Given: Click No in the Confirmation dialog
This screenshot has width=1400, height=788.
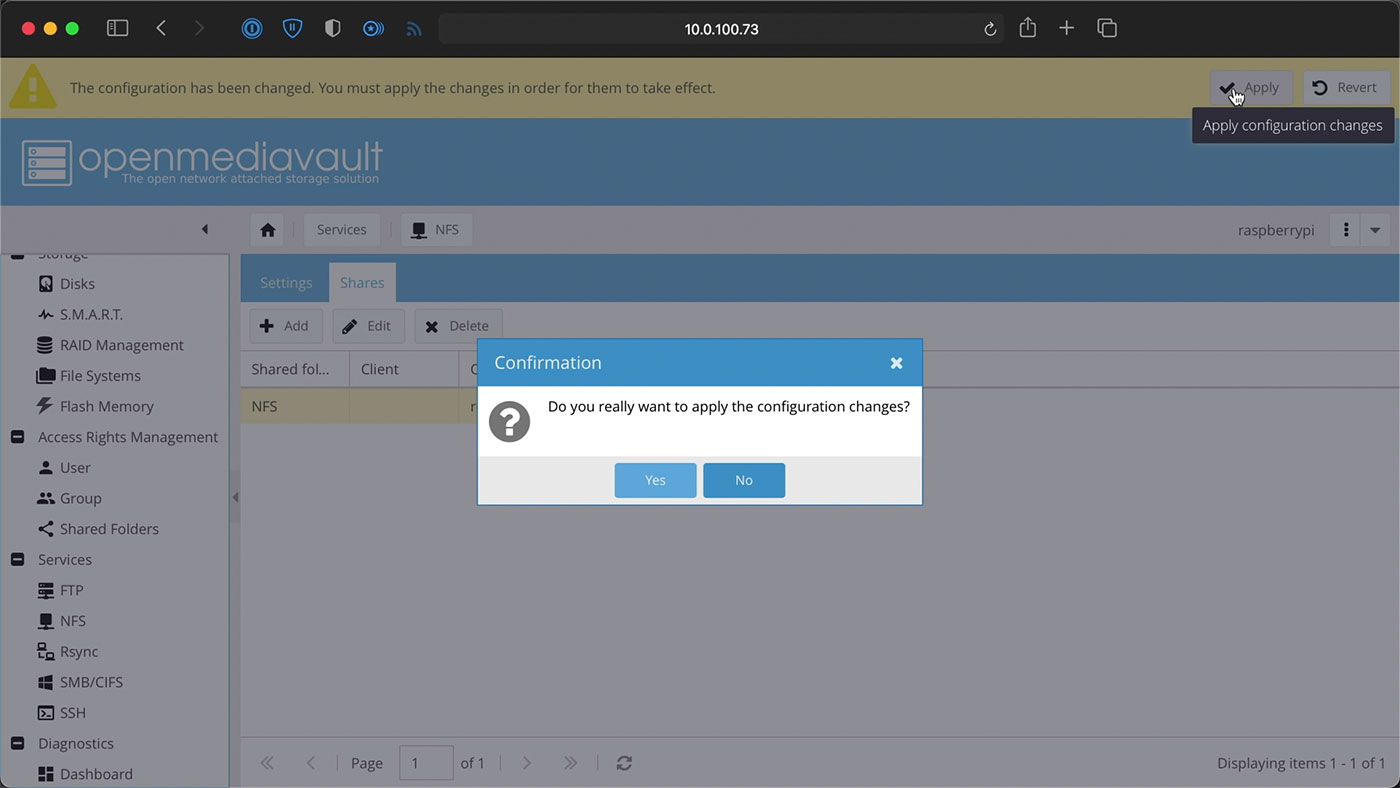Looking at the screenshot, I should [744, 480].
